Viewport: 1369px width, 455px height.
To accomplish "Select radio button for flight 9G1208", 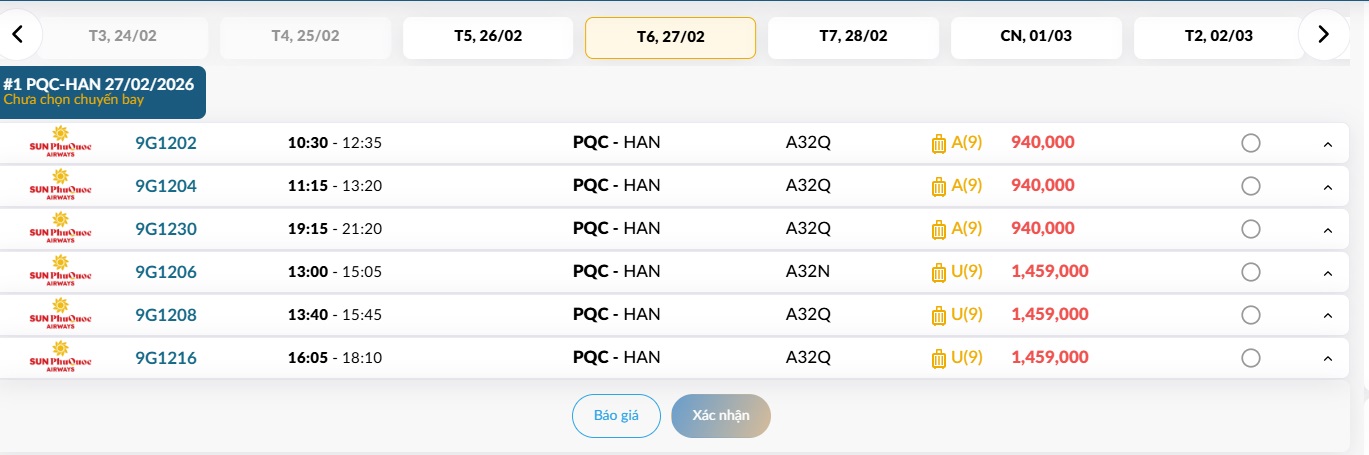I will [x=1250, y=315].
